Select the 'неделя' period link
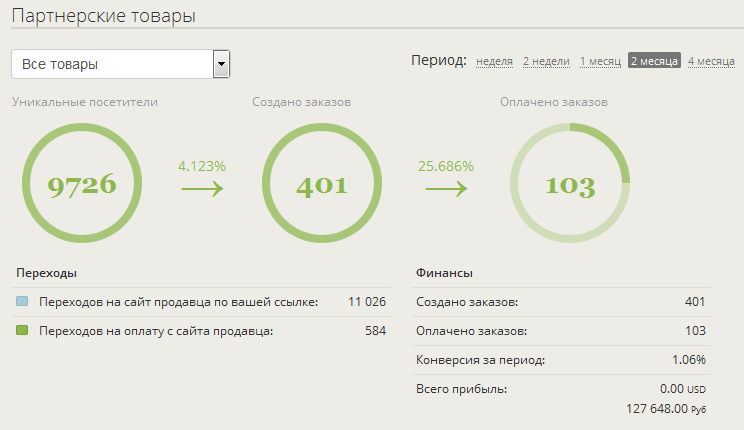Image resolution: width=744 pixels, height=430 pixels. 494,61
